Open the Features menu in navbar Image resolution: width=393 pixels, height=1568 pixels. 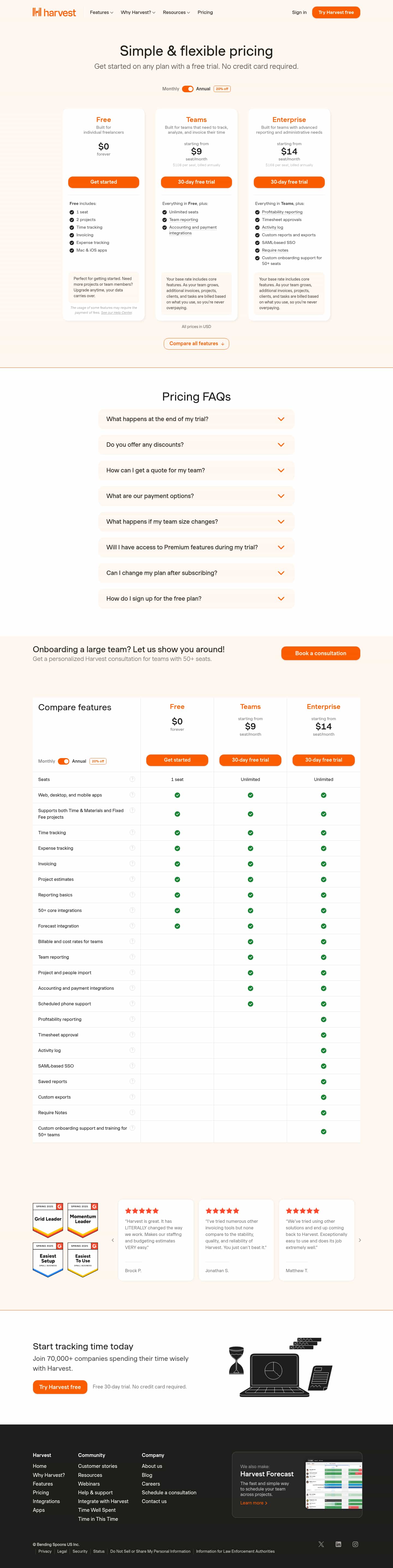[101, 12]
